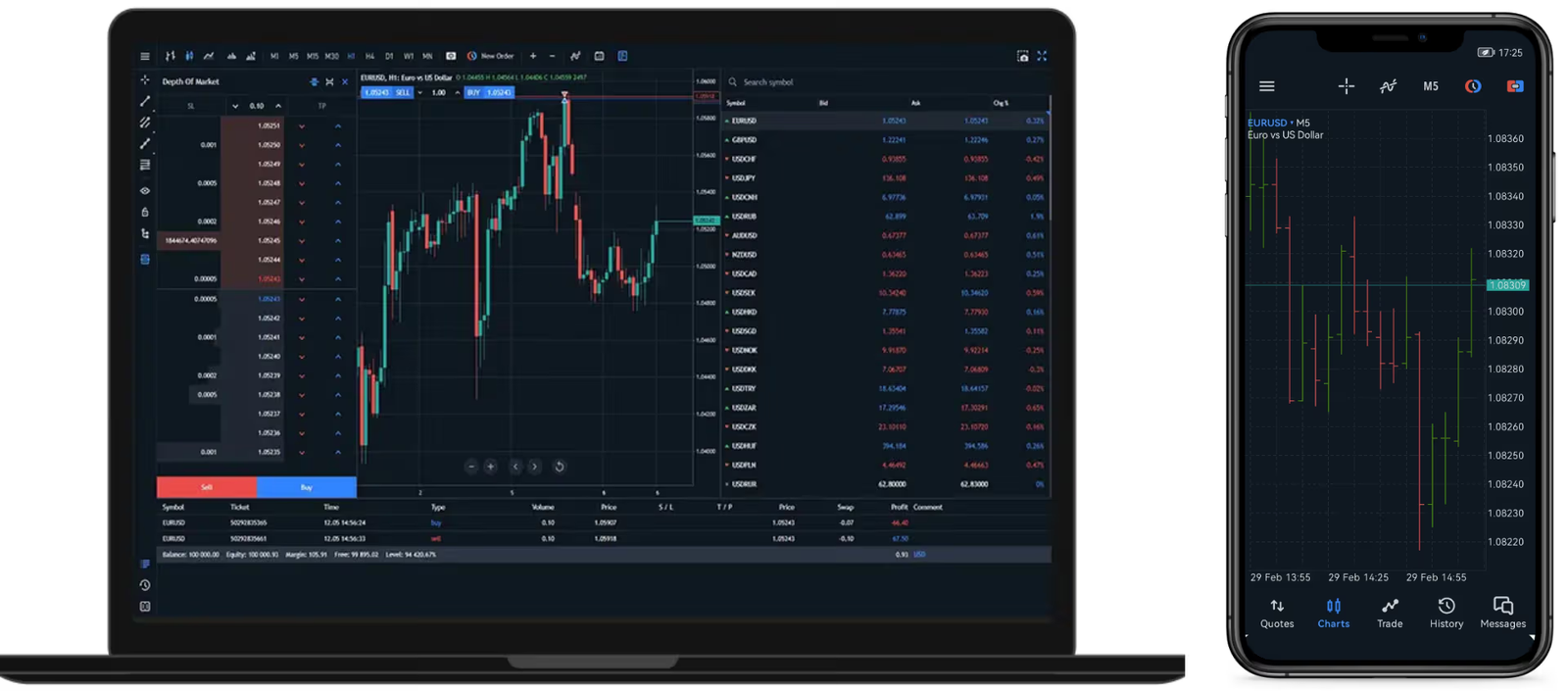This screenshot has width=1568, height=691.
Task: Open the history clock icon in the bottom-left sidebar
Action: click(x=145, y=585)
